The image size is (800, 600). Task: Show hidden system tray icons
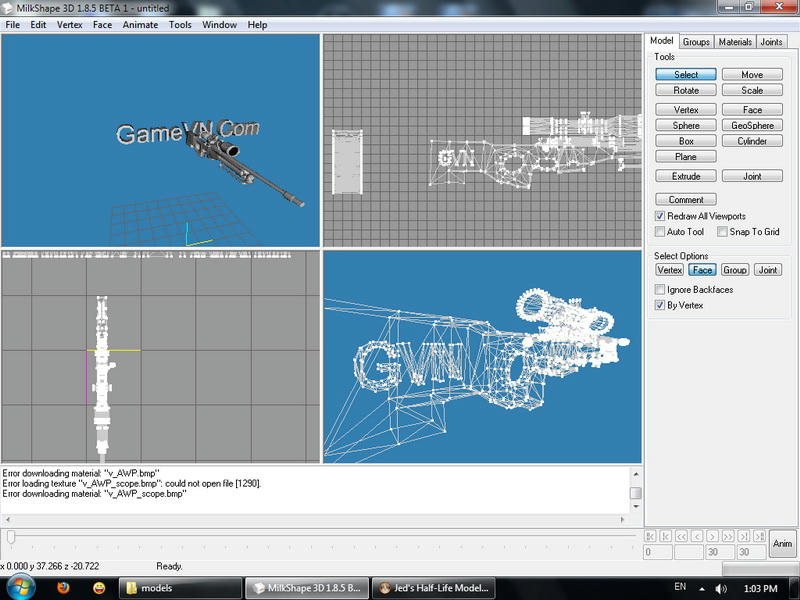pos(704,588)
